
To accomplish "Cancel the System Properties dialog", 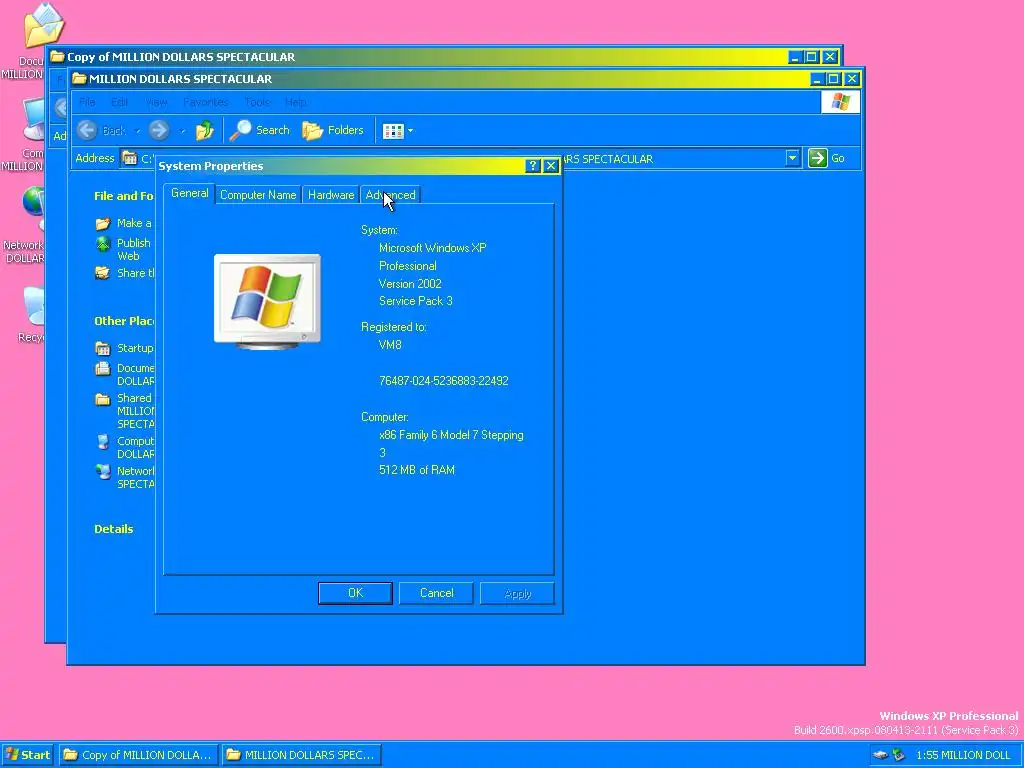I will pyautogui.click(x=436, y=593).
